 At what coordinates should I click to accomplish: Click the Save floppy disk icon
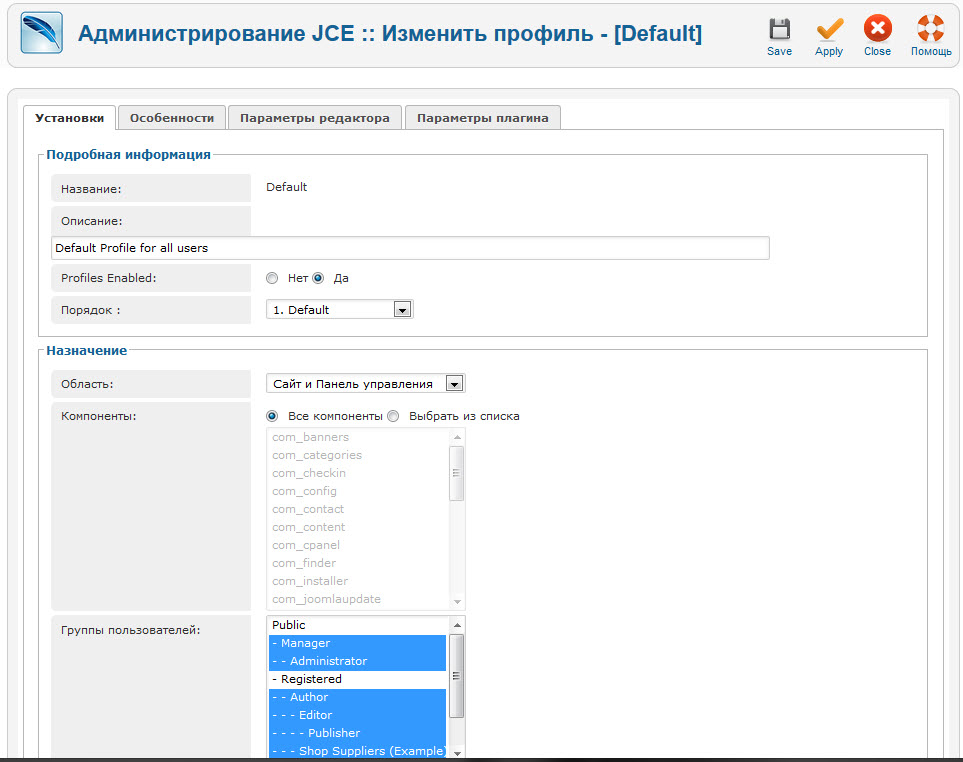coord(779,29)
